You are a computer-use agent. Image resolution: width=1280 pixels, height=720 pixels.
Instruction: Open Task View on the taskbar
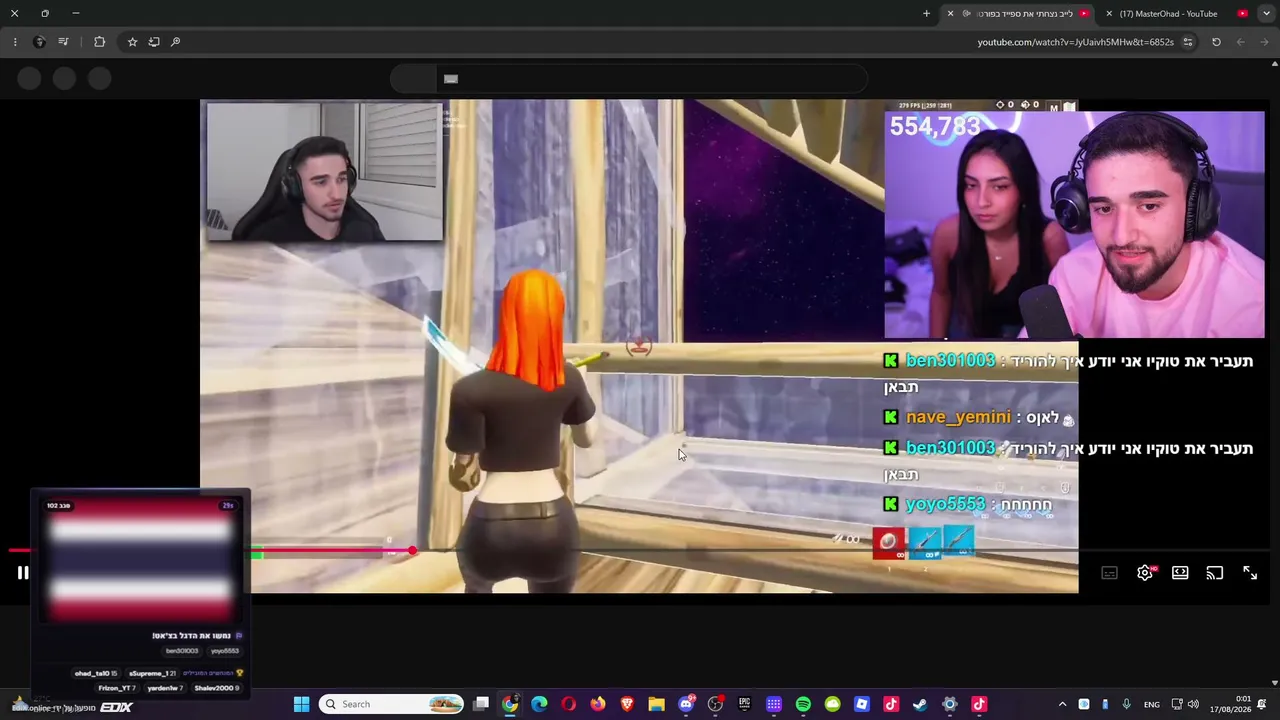pos(481,704)
